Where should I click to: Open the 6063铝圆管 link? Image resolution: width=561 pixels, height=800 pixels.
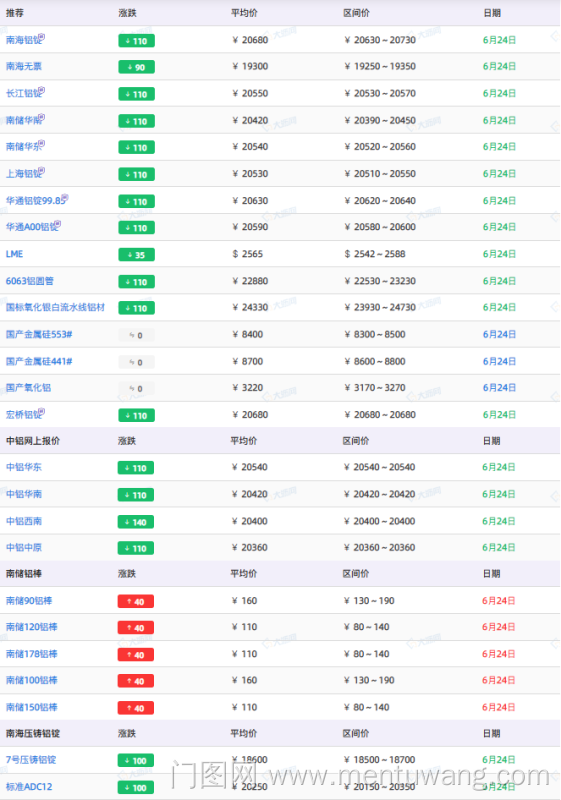pos(30,281)
